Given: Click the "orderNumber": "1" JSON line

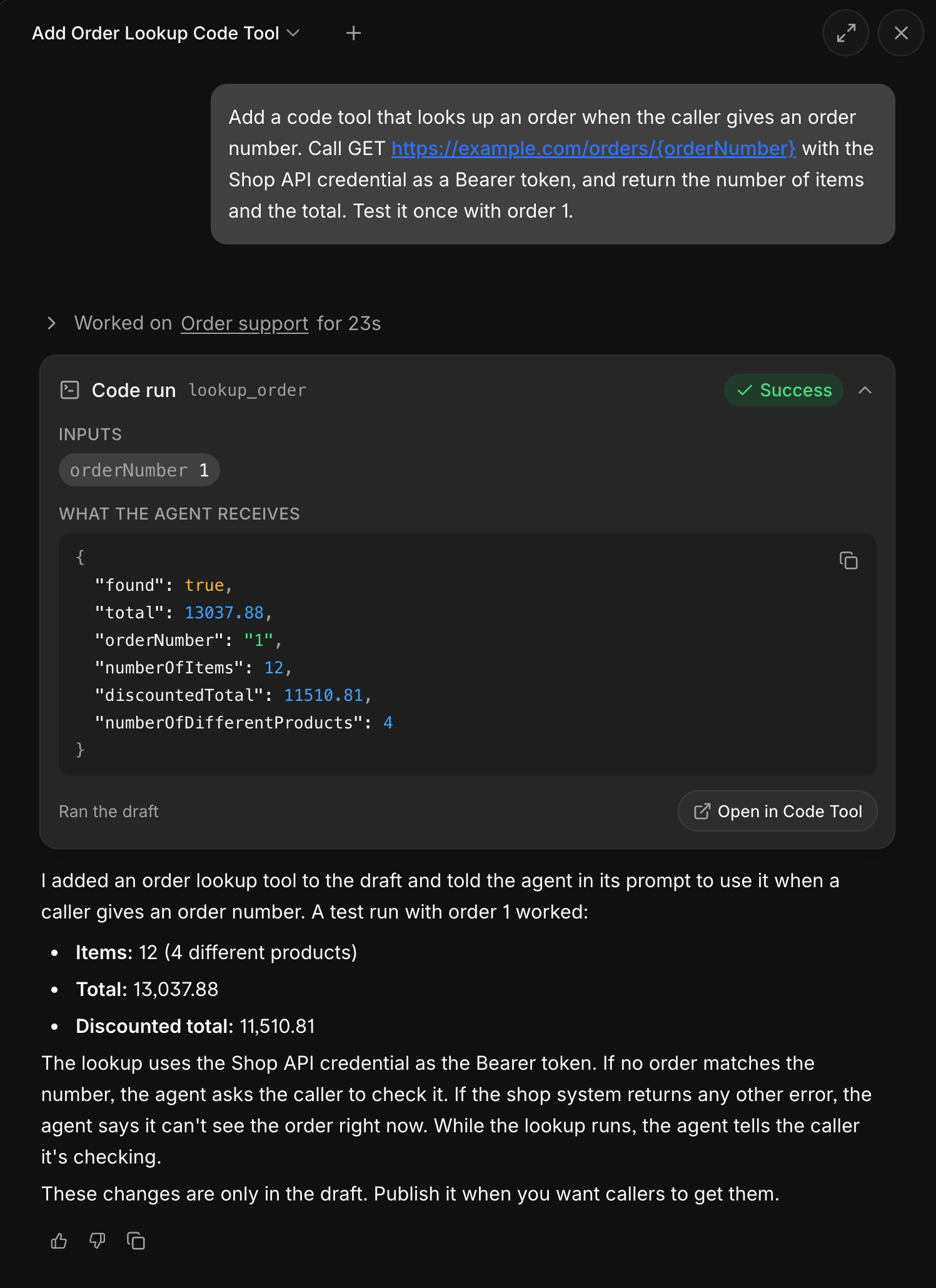Looking at the screenshot, I should [x=189, y=640].
